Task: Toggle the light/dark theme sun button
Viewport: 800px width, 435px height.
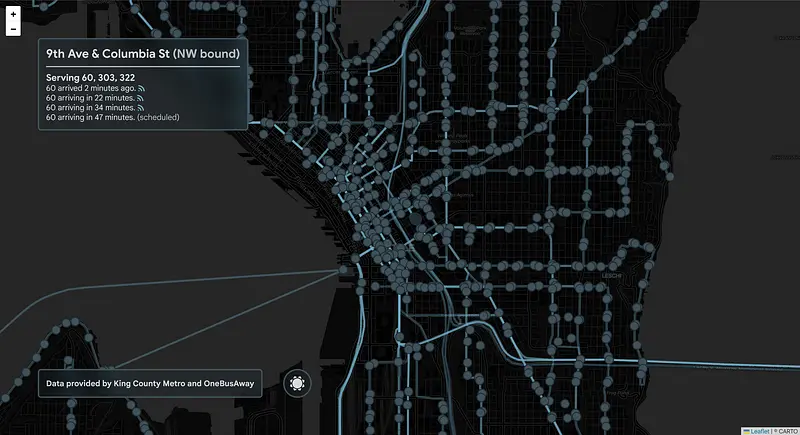Action: click(x=297, y=382)
